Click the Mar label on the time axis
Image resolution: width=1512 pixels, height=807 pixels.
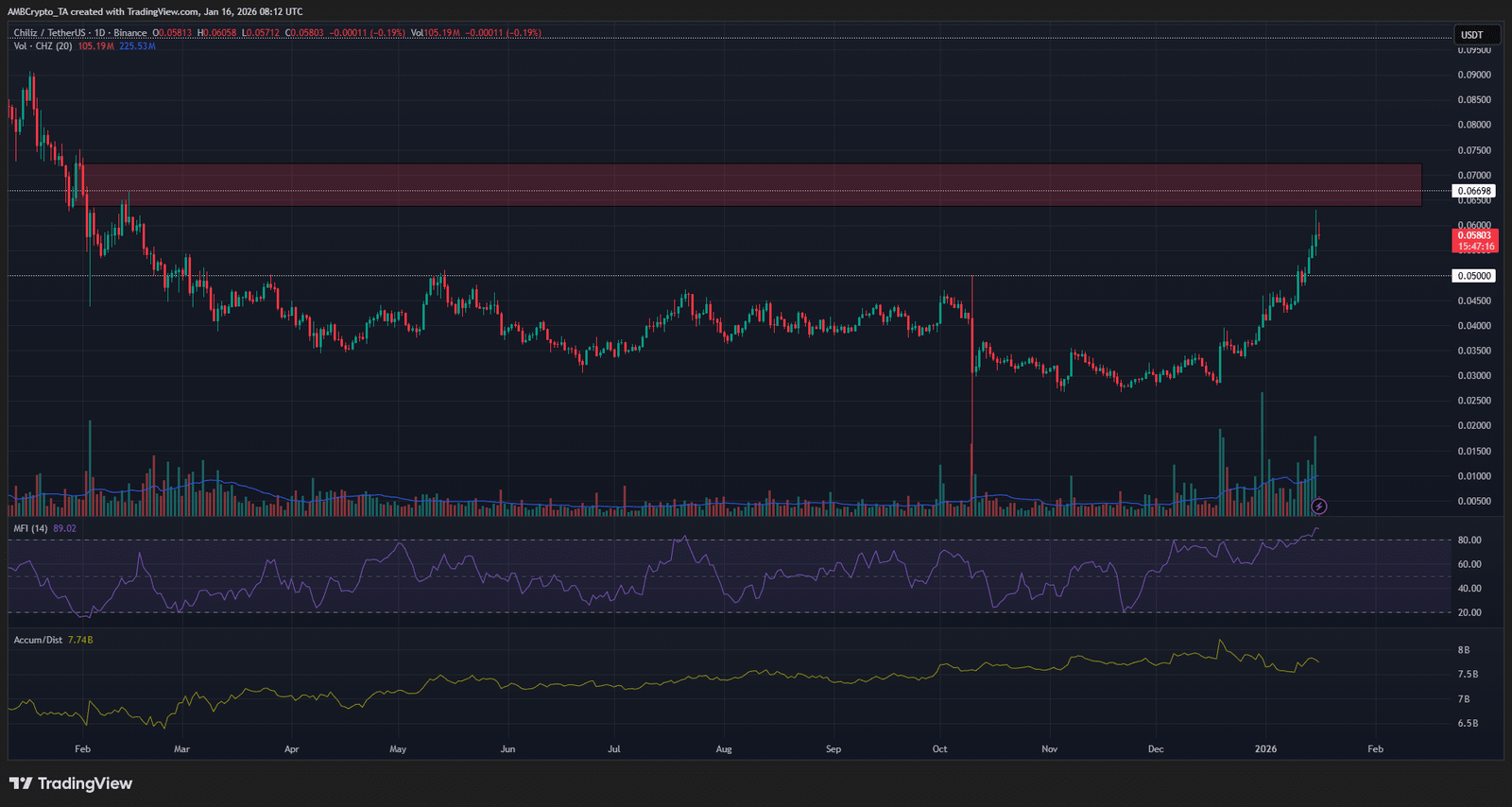(x=181, y=749)
